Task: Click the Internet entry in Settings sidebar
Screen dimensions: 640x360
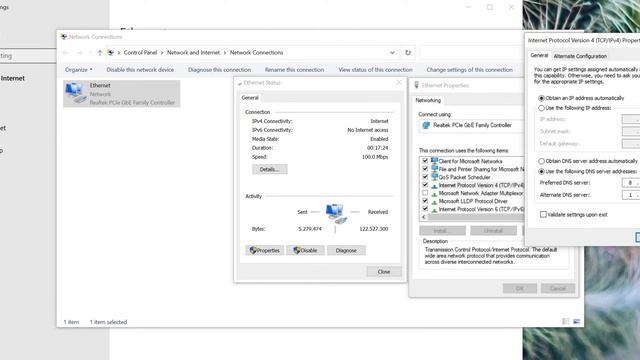Action: tap(12, 78)
